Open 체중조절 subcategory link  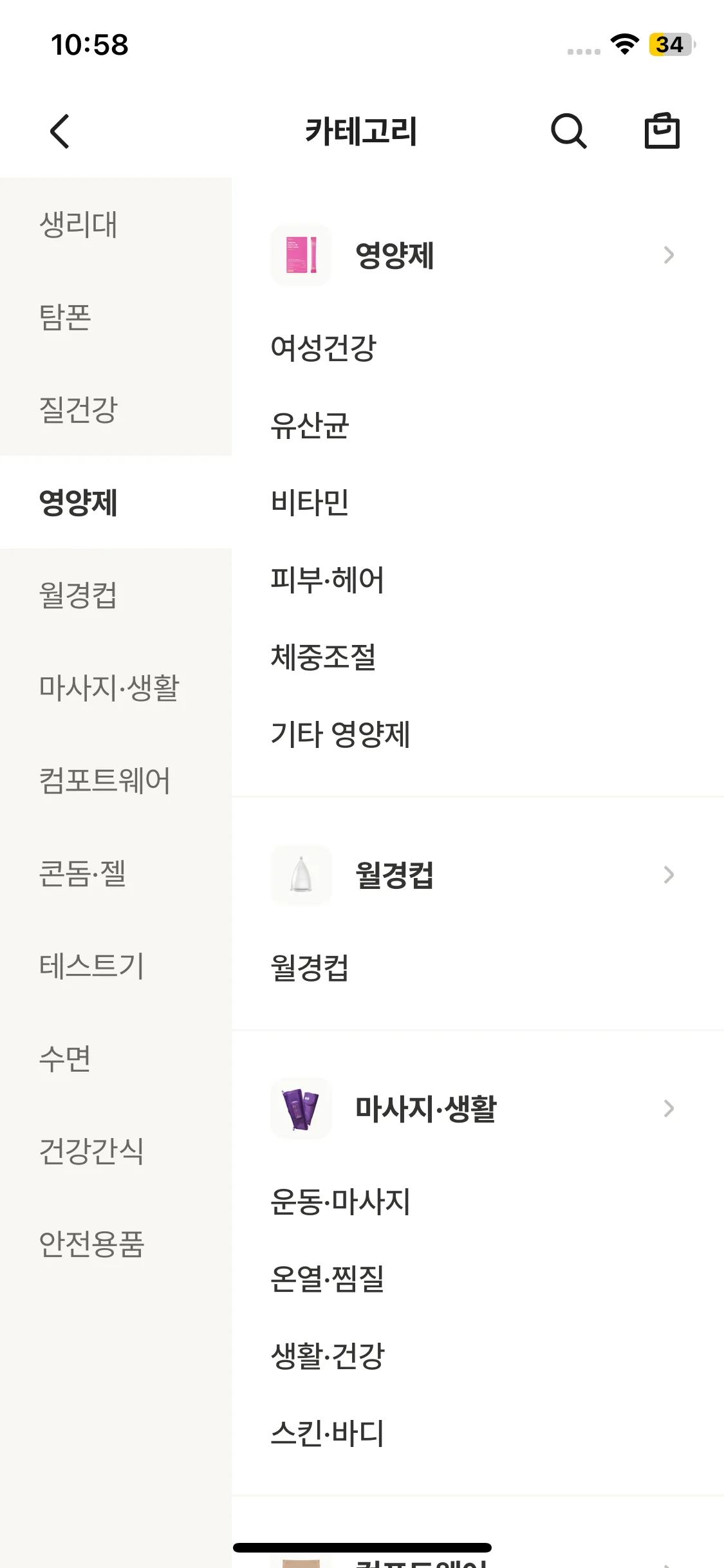pos(323,657)
